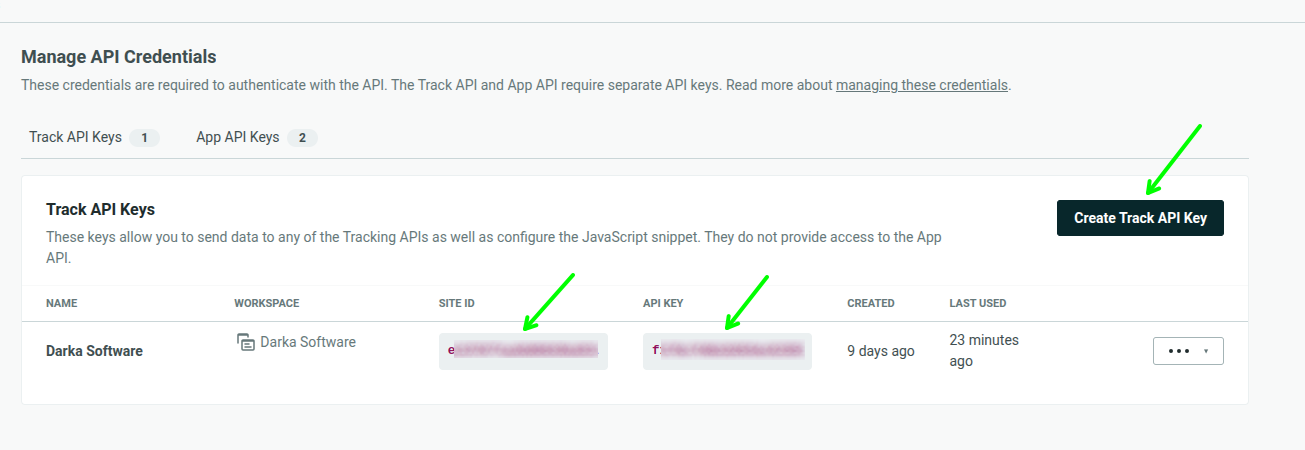
Task: Click the blurred API Key value
Action: (x=727, y=351)
